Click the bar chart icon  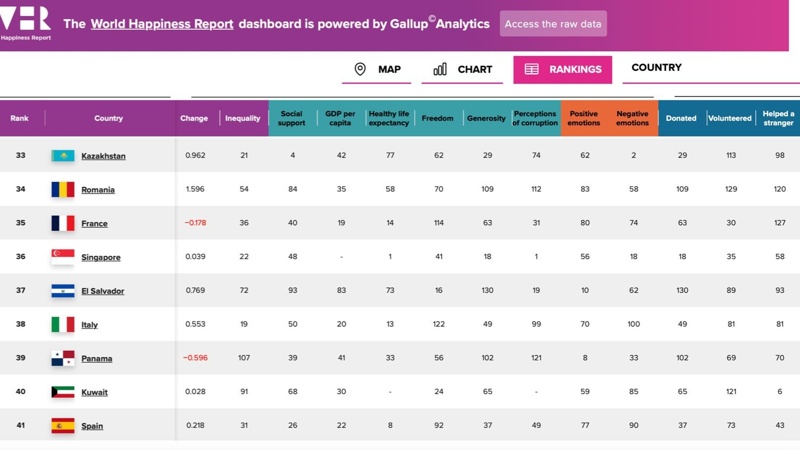(x=440, y=69)
